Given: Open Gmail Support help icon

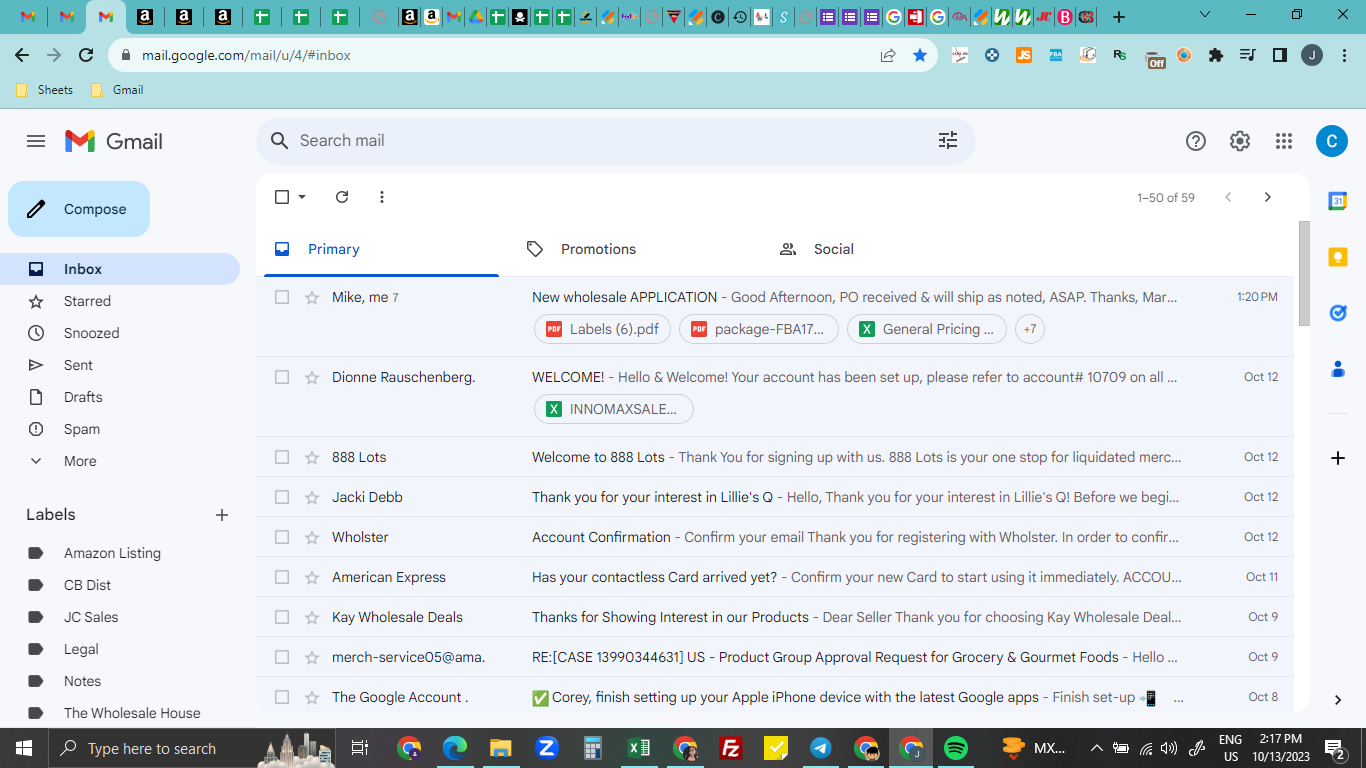Looking at the screenshot, I should 1196,141.
